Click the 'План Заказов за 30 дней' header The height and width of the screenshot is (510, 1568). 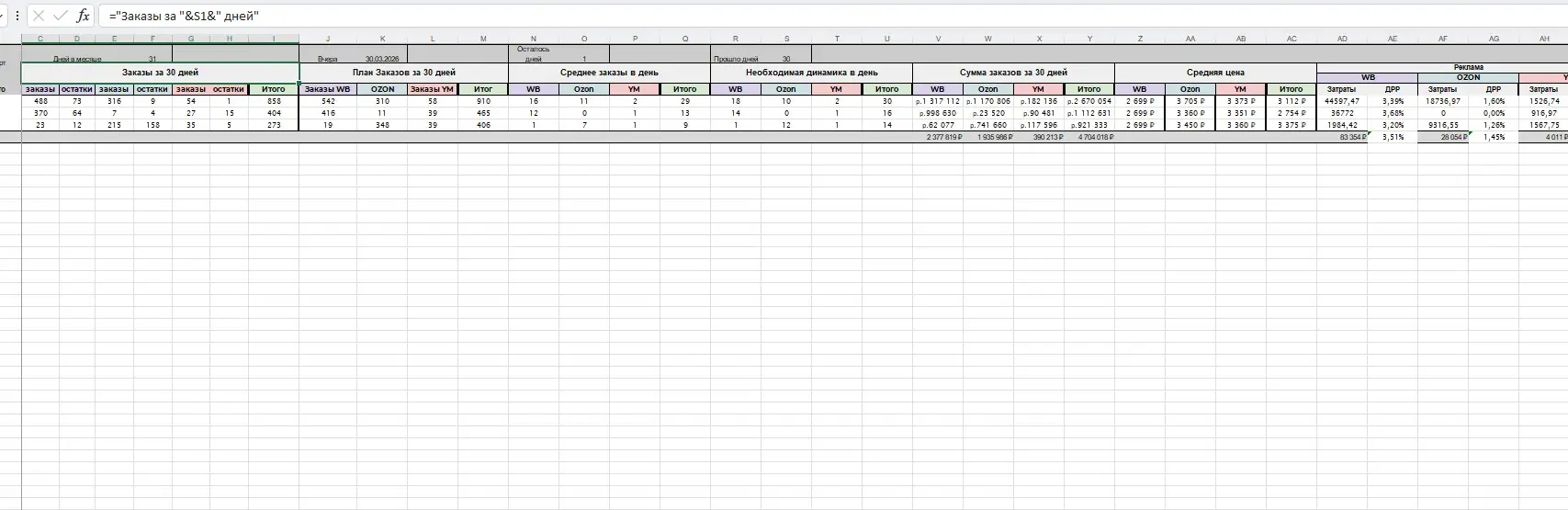(x=404, y=73)
